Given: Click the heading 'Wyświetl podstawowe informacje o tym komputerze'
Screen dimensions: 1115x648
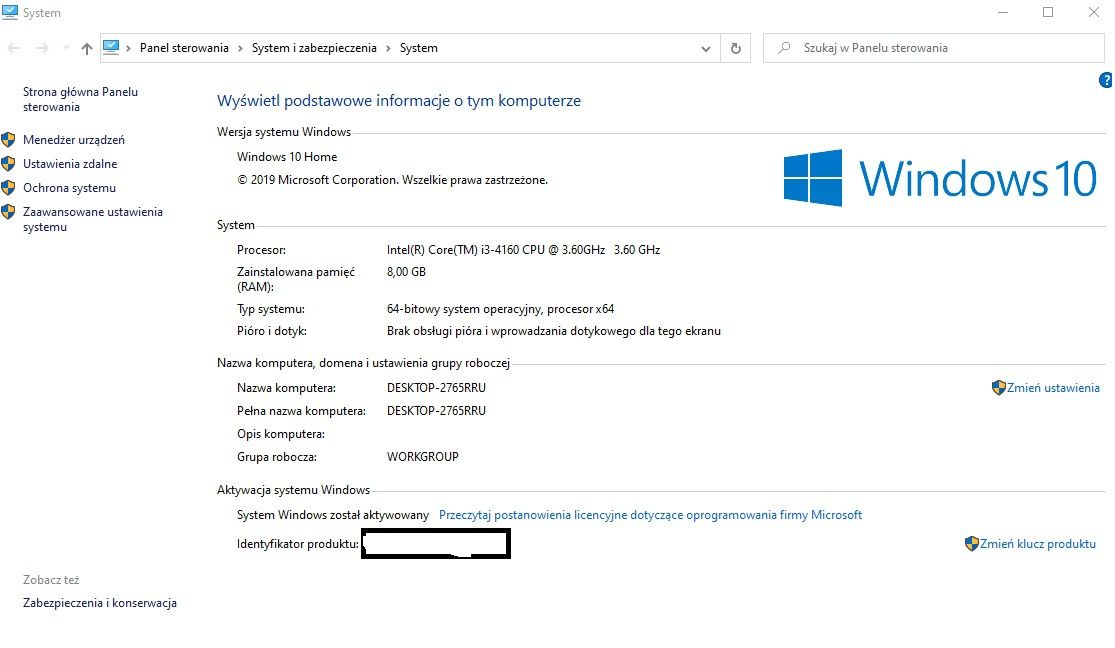Looking at the screenshot, I should tap(399, 101).
